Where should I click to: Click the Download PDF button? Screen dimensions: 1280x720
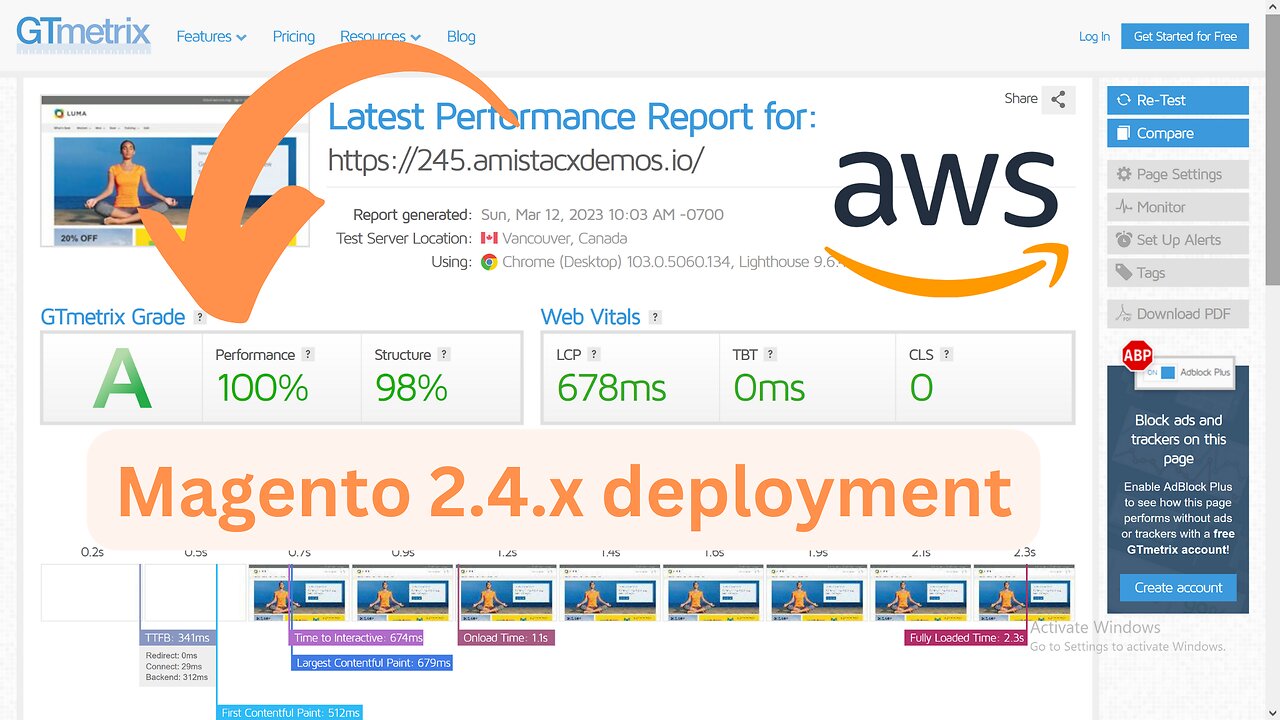(x=1178, y=314)
